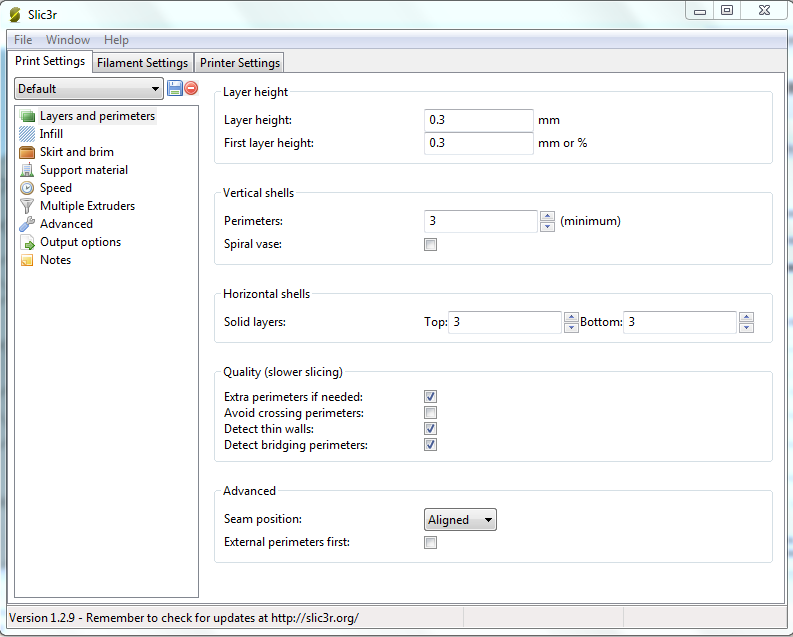
Task: Save the current preset with the disk icon
Action: click(174, 88)
